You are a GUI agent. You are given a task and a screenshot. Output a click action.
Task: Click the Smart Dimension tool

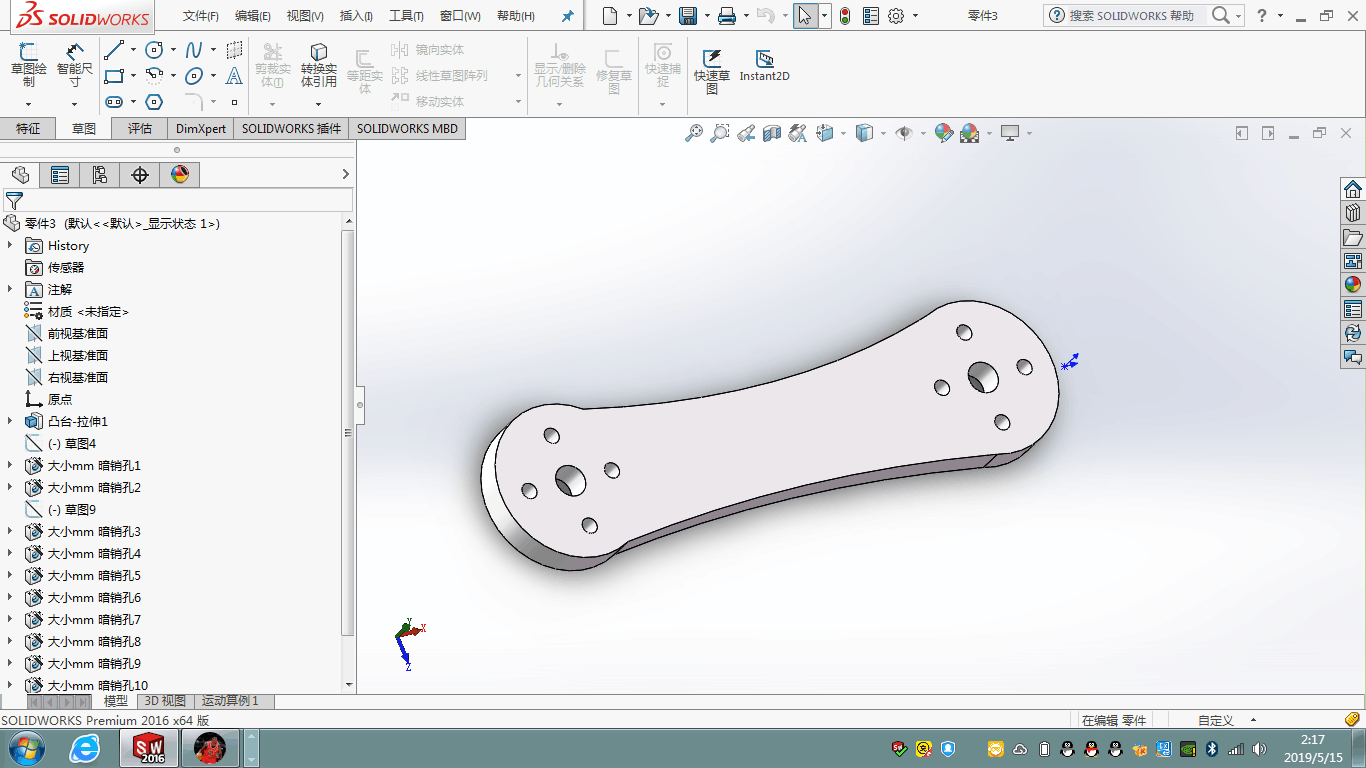coord(74,62)
